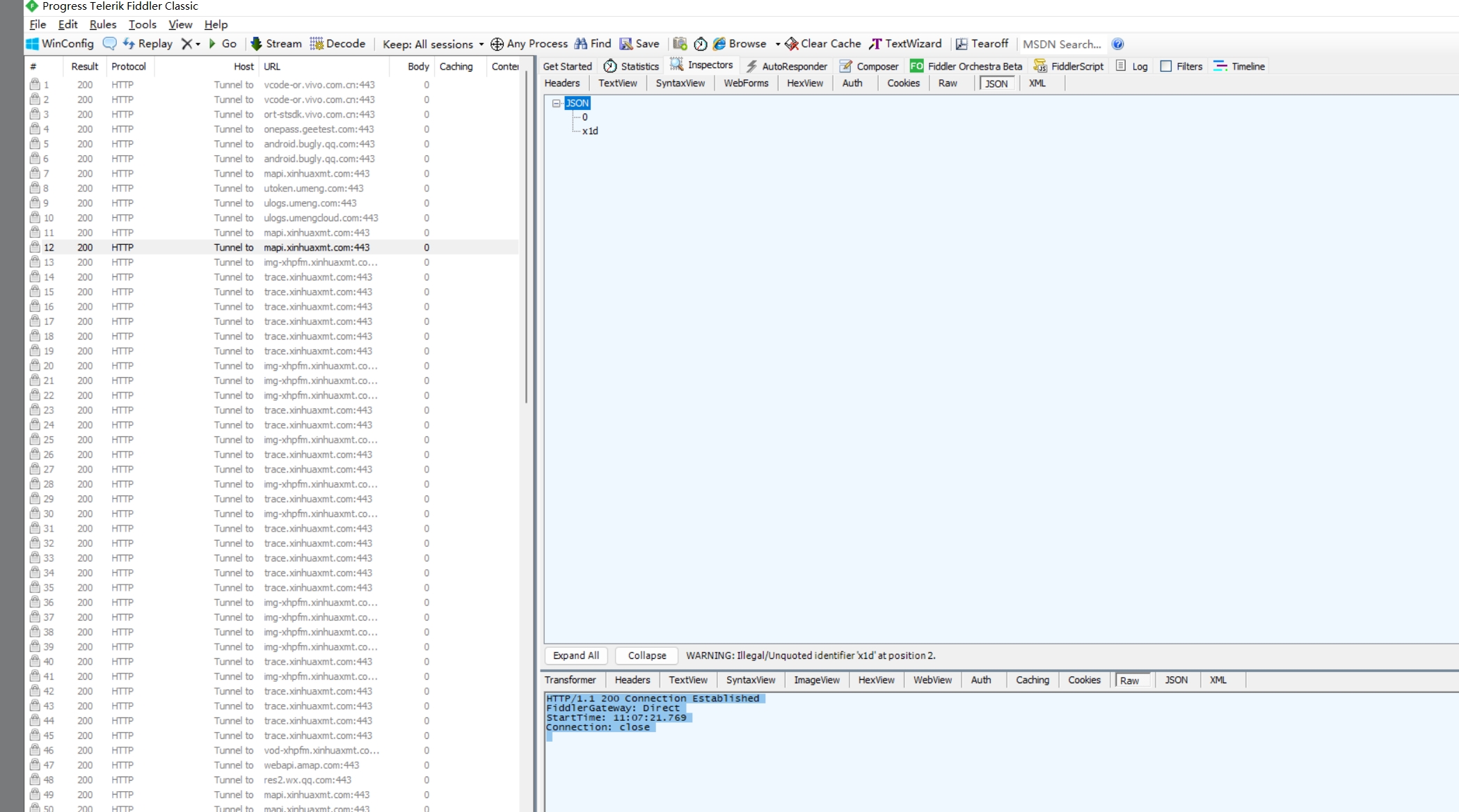The width and height of the screenshot is (1459, 812).
Task: Click the Inspectors magnifier icon
Action: (x=676, y=65)
